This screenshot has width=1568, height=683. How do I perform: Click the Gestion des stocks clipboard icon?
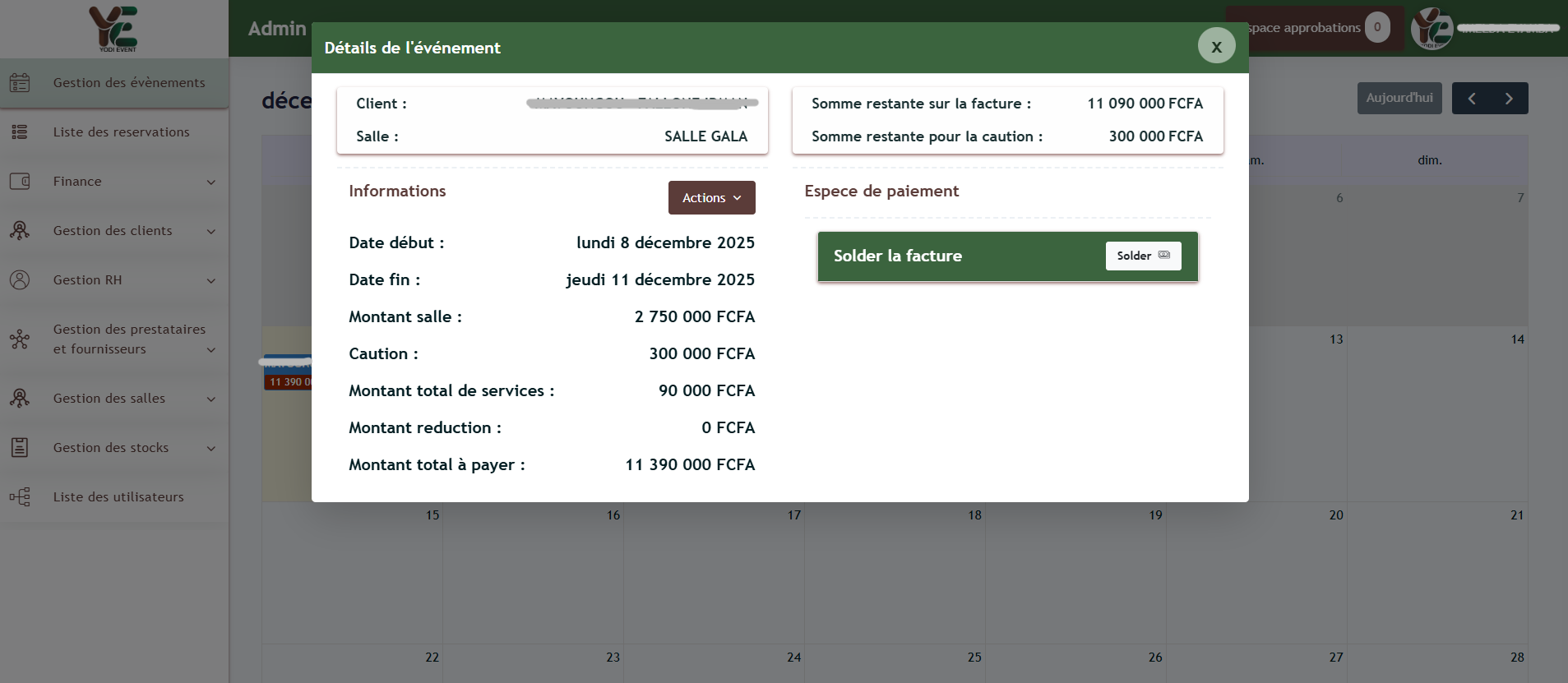(20, 448)
